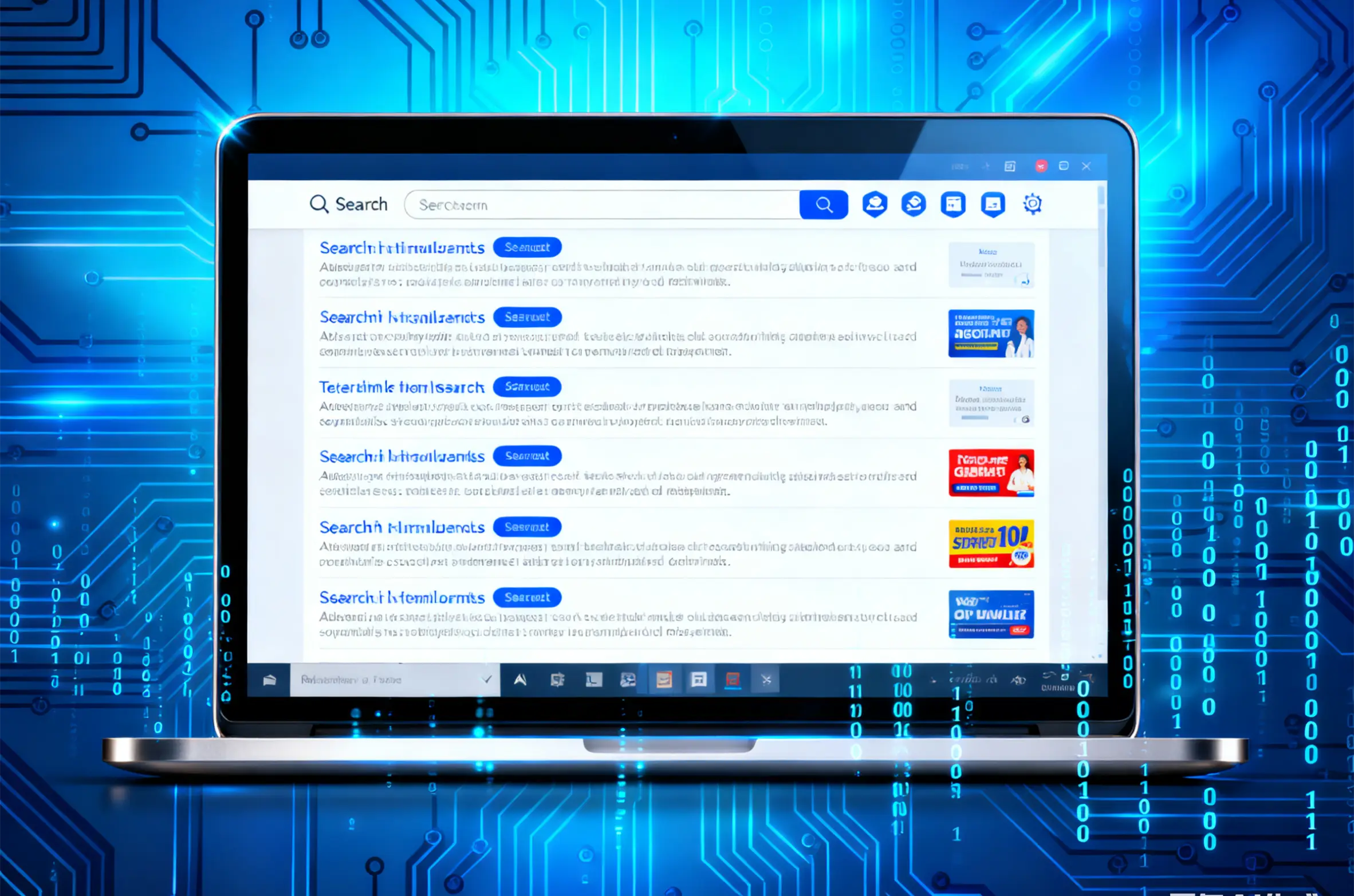Click the 'A' shaped taskbar icon
The height and width of the screenshot is (896, 1354).
[x=520, y=680]
